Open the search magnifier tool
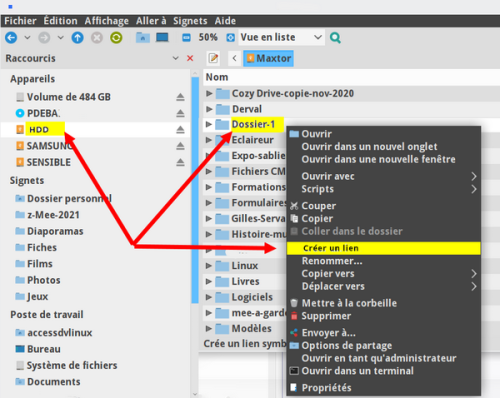500x398 pixels. coord(335,37)
